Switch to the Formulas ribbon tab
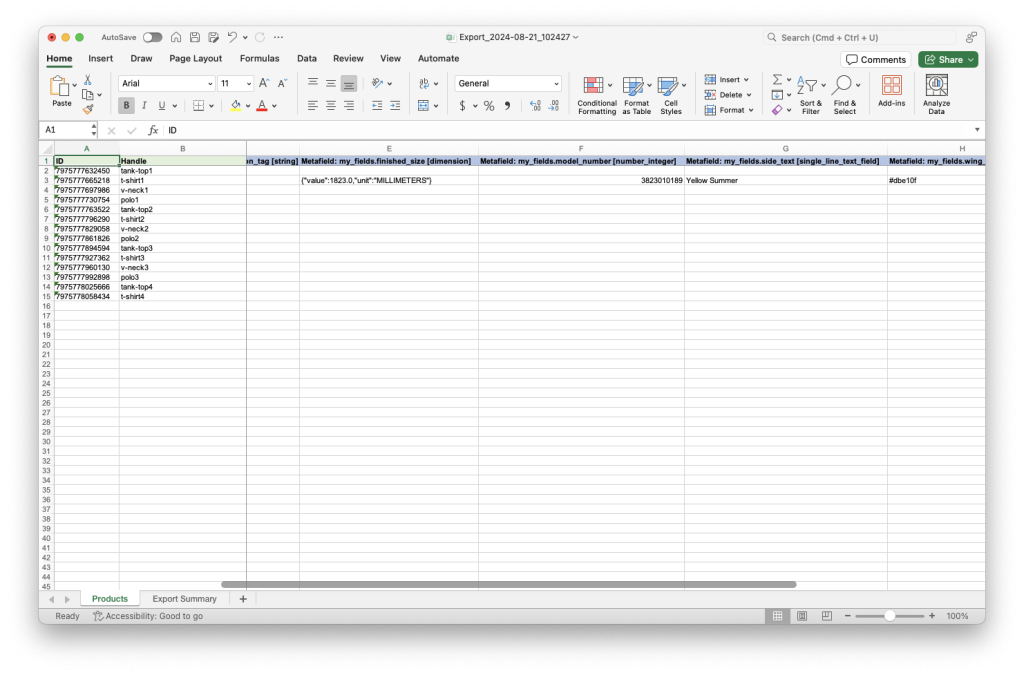Screen dimensions: 1024x675 pos(259,58)
